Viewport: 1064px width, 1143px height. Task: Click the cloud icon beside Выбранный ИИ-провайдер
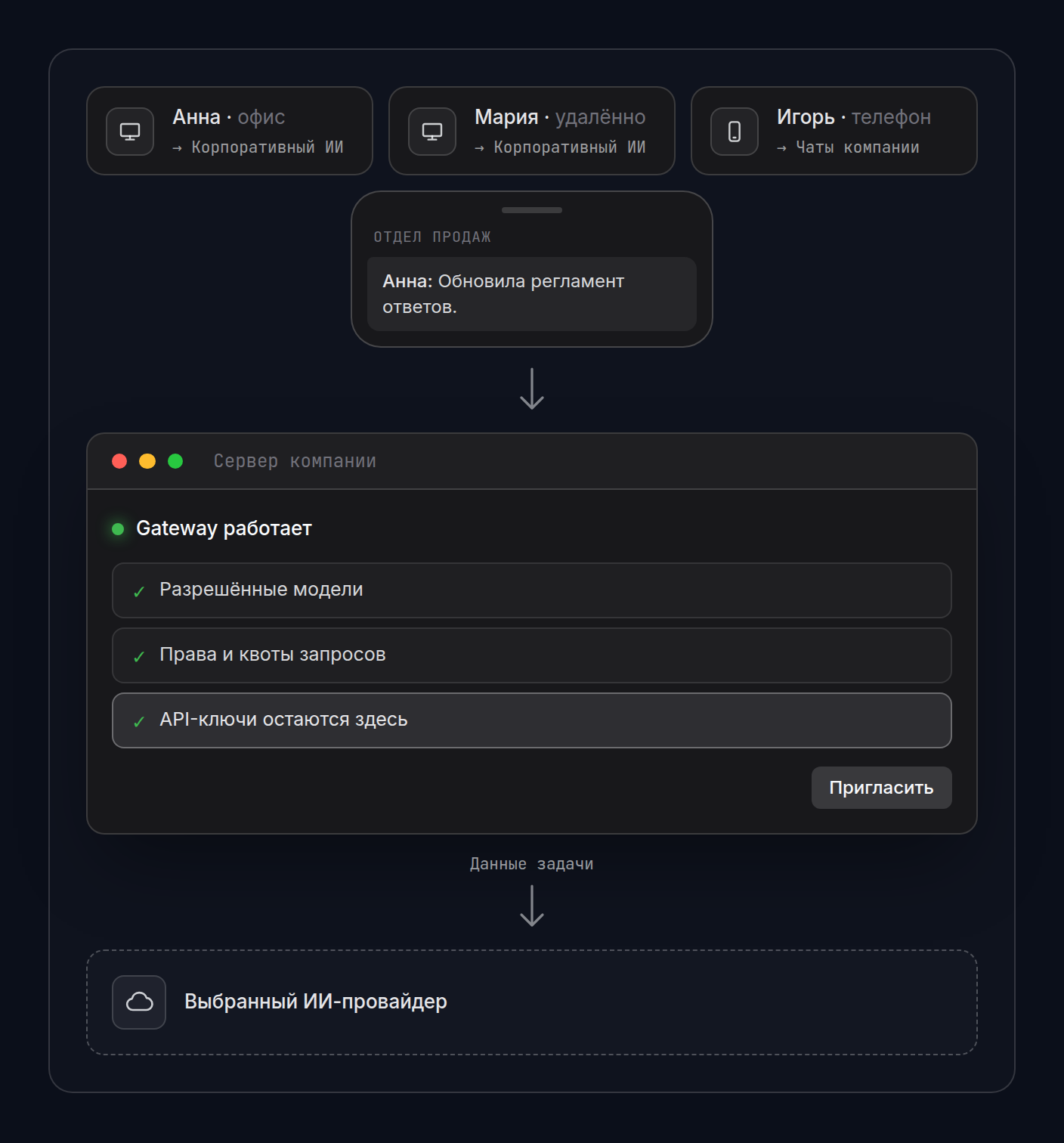pos(139,1002)
